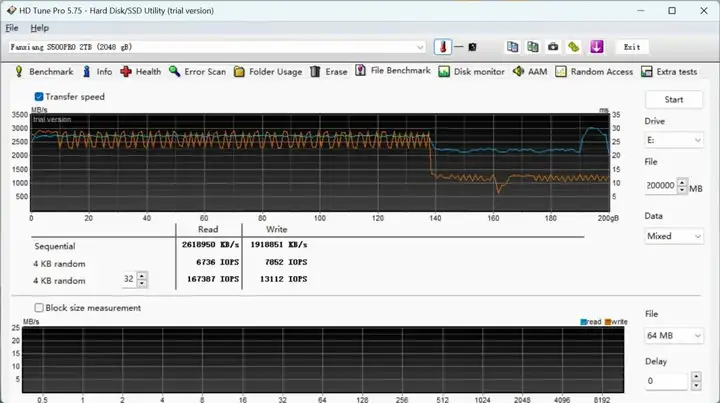The height and width of the screenshot is (403, 720).
Task: Click the Folder Usage folder icon
Action: click(x=239, y=72)
